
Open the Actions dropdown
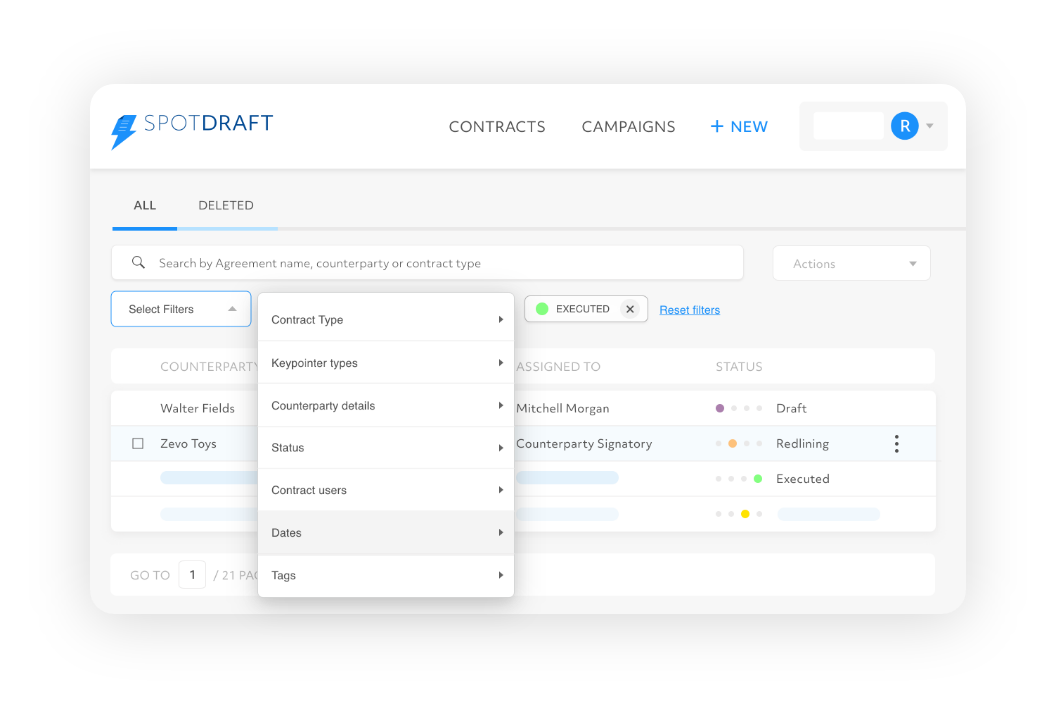coord(851,263)
